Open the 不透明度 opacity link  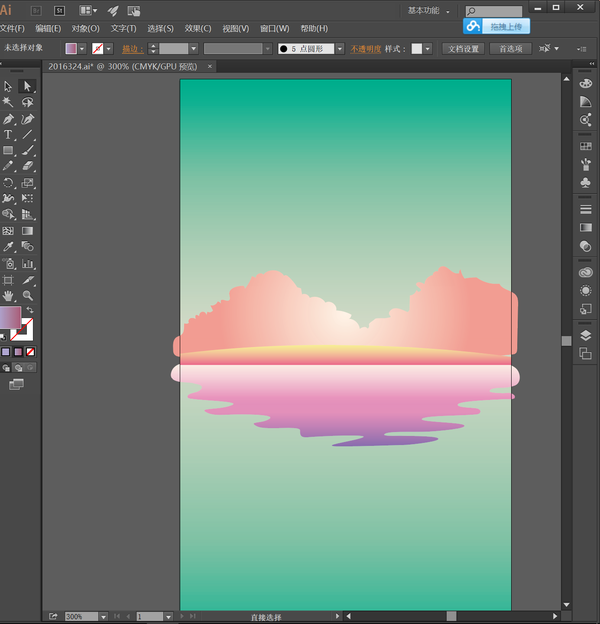click(x=366, y=49)
